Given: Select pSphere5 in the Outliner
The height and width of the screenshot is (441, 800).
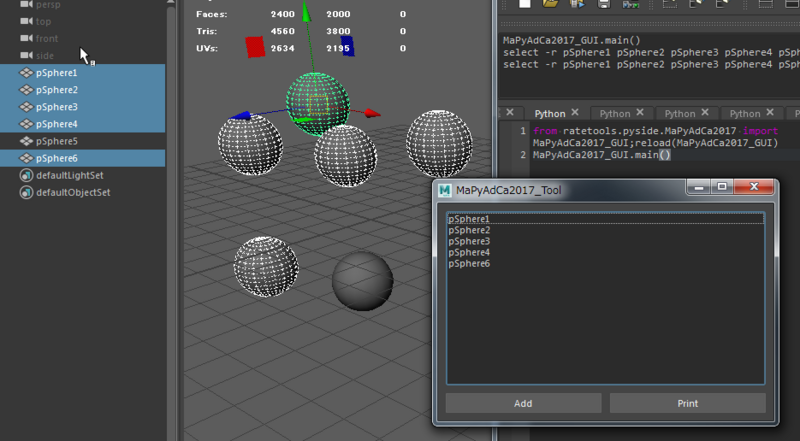Looking at the screenshot, I should [x=83, y=141].
